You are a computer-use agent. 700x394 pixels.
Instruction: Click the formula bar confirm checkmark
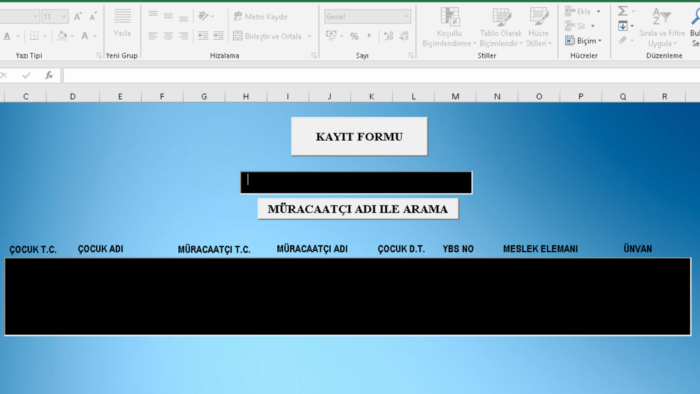26,75
